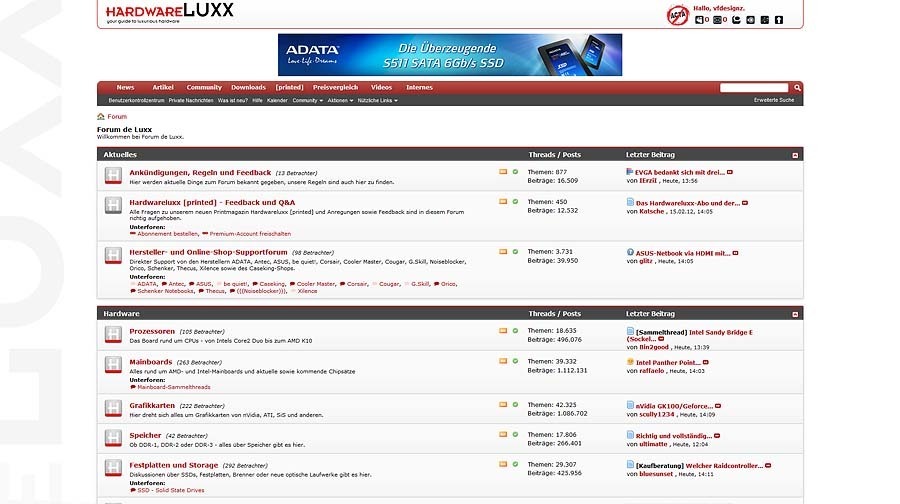Open the Artikel menu item
900x504 pixels.
[x=163, y=87]
